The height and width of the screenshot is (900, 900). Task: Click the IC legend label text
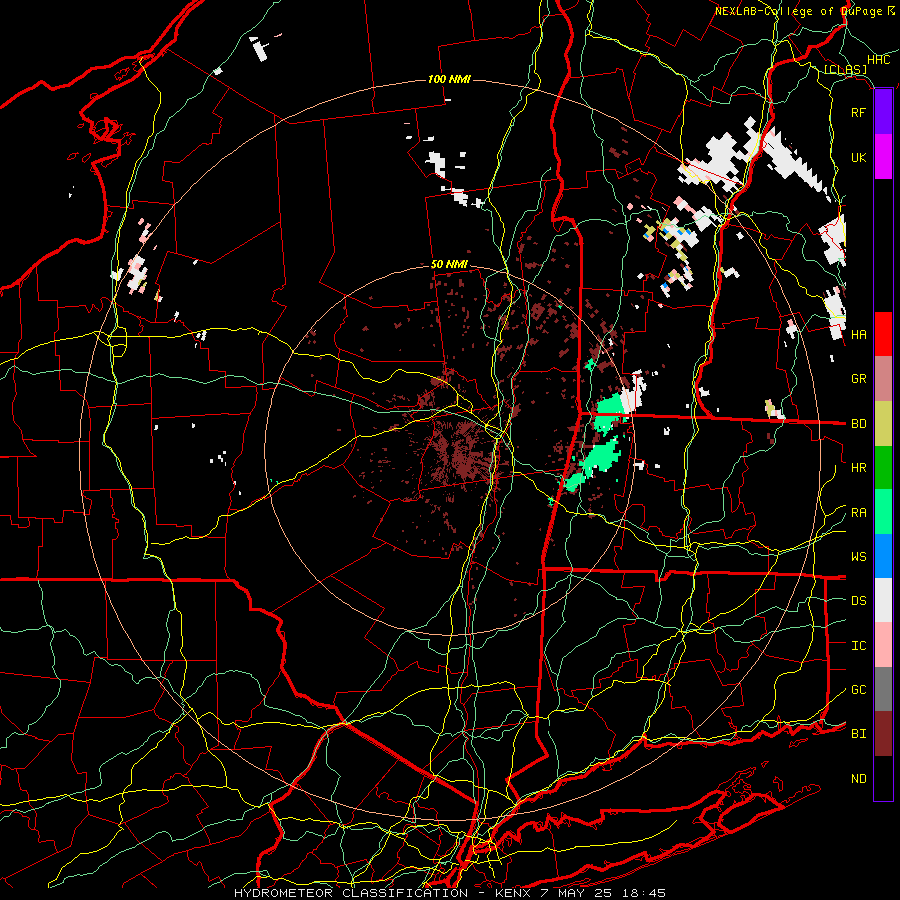tap(859, 646)
